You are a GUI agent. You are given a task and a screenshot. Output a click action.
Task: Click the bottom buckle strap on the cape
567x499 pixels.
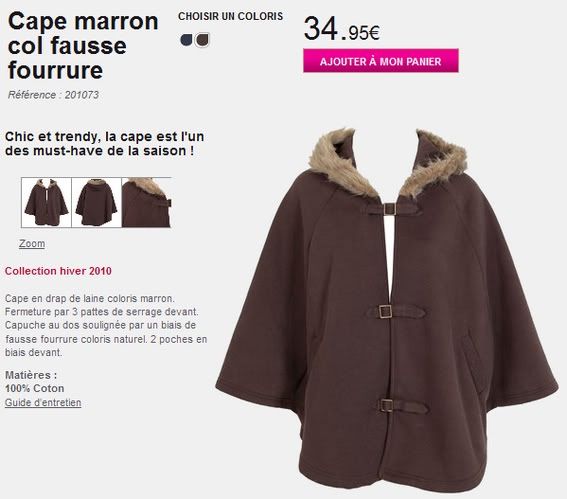[x=403, y=406]
